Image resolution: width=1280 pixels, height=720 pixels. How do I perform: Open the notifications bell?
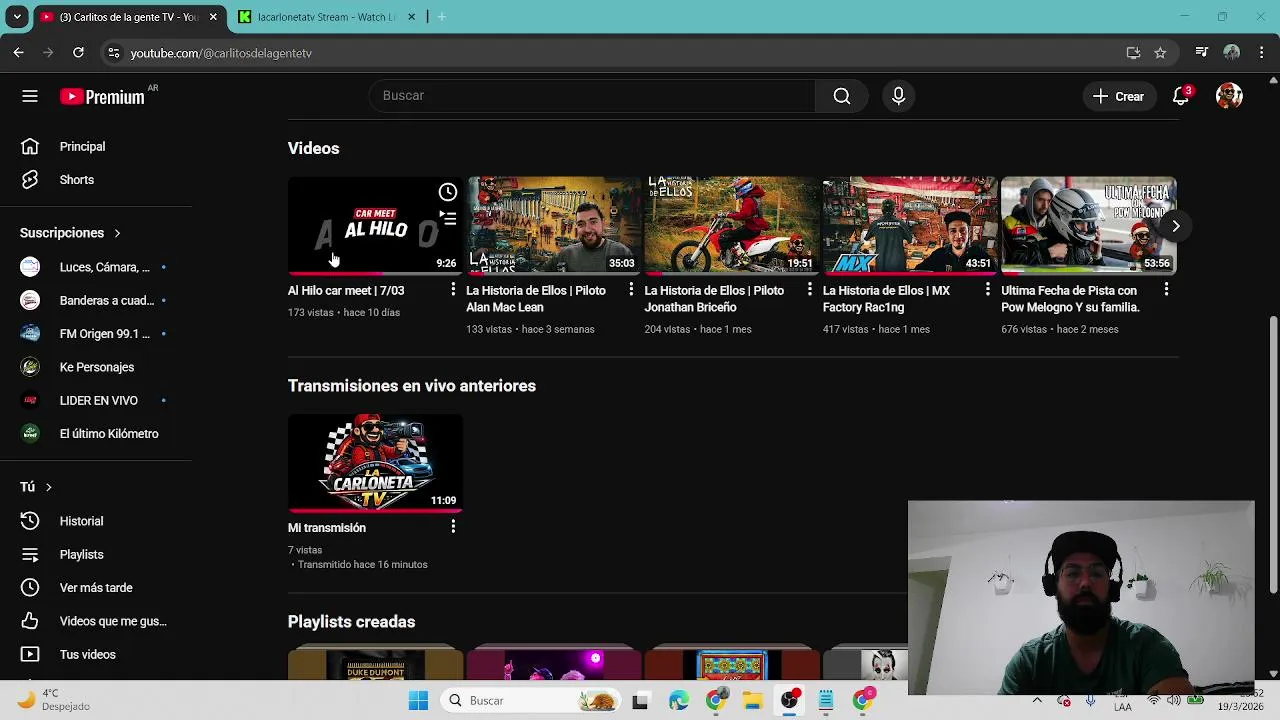point(1181,96)
